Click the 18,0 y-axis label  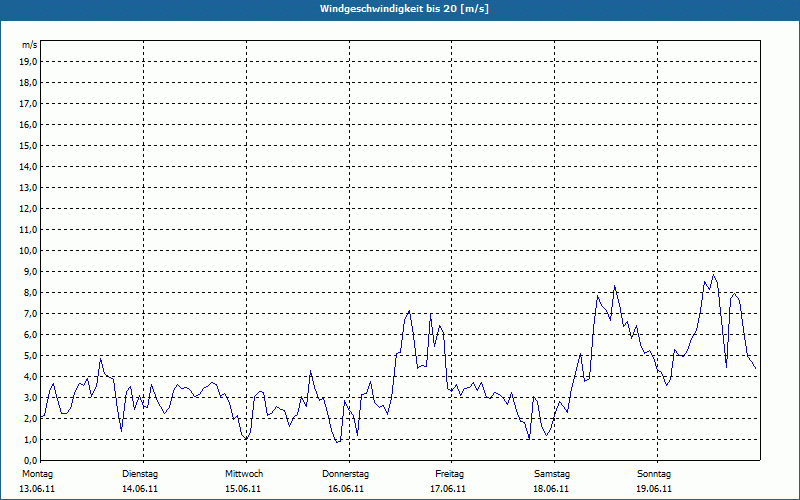(28, 83)
